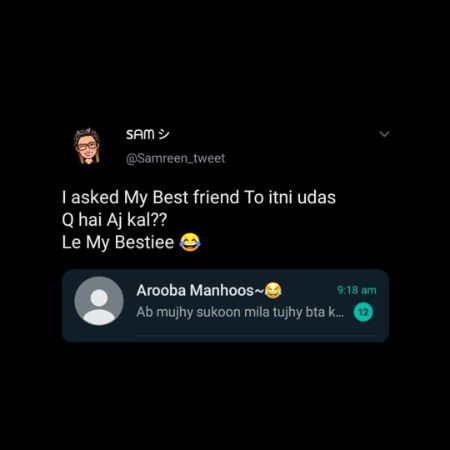This screenshot has height=450, width=450.
Task: Visit the @Samreen_tweet handle
Action: pos(175,158)
